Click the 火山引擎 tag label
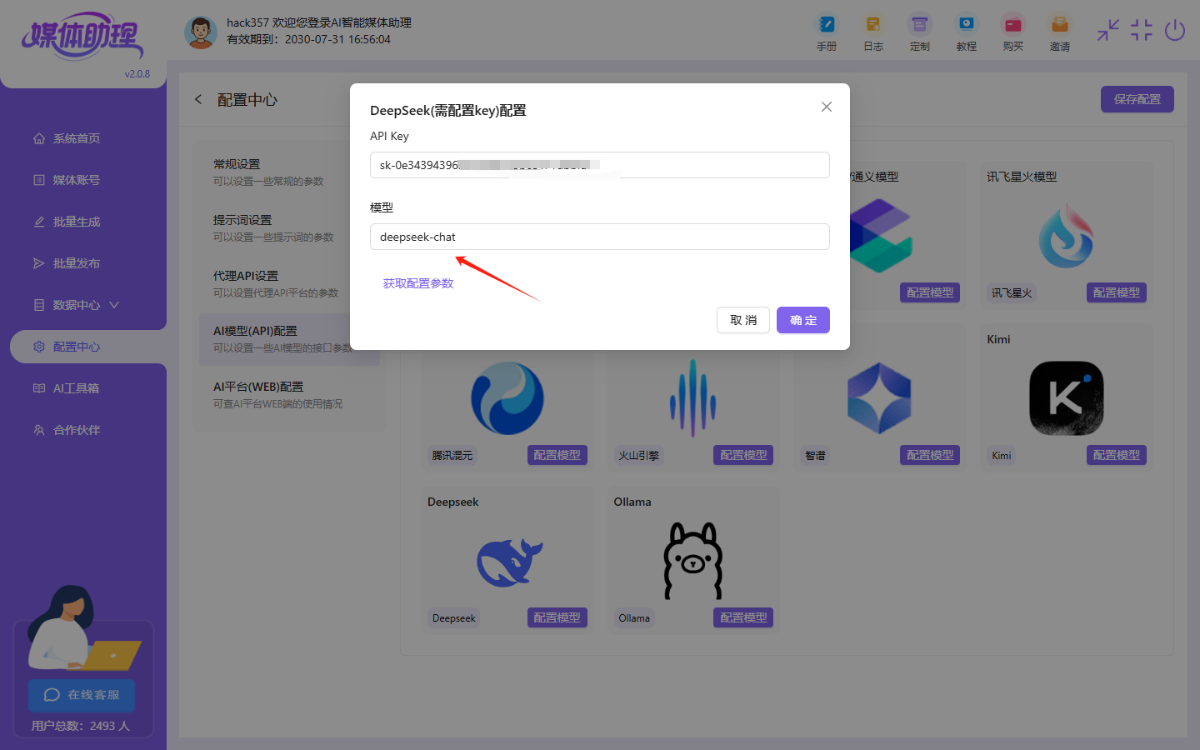This screenshot has height=750, width=1200. [x=639, y=455]
